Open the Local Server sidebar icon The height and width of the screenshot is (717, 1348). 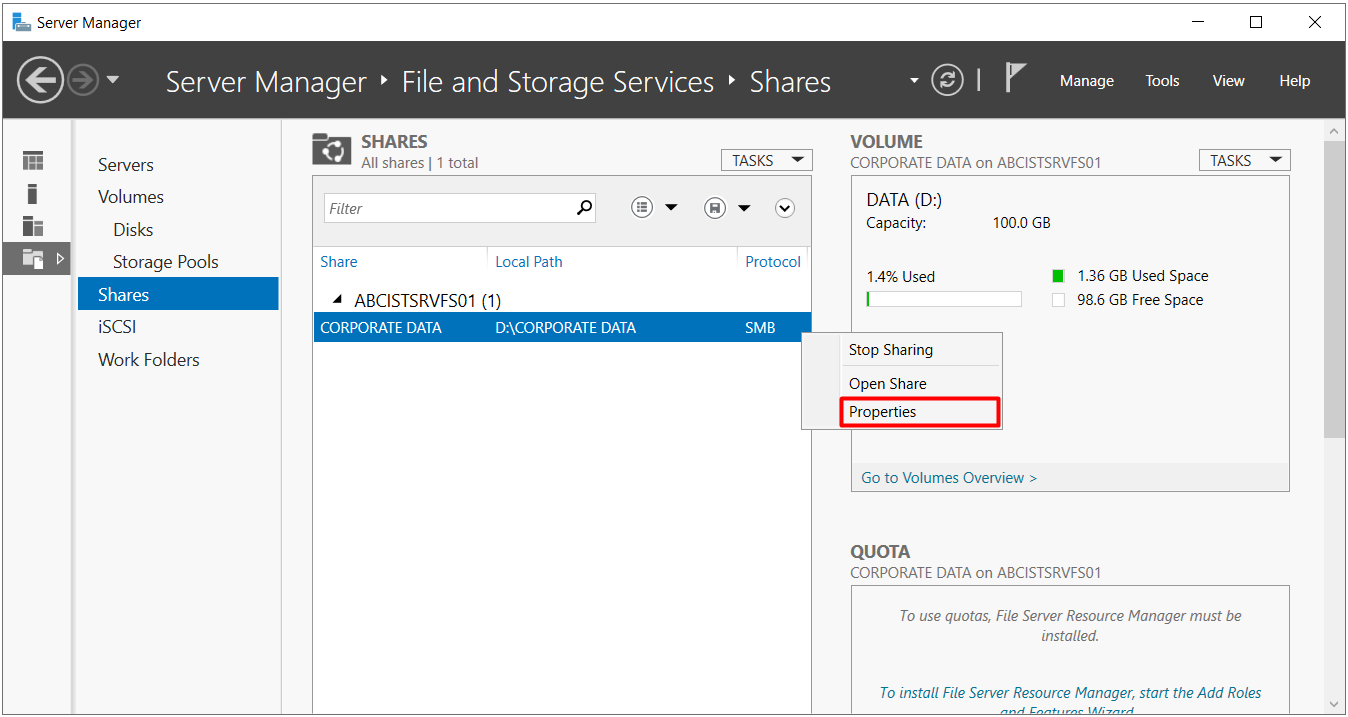32,193
